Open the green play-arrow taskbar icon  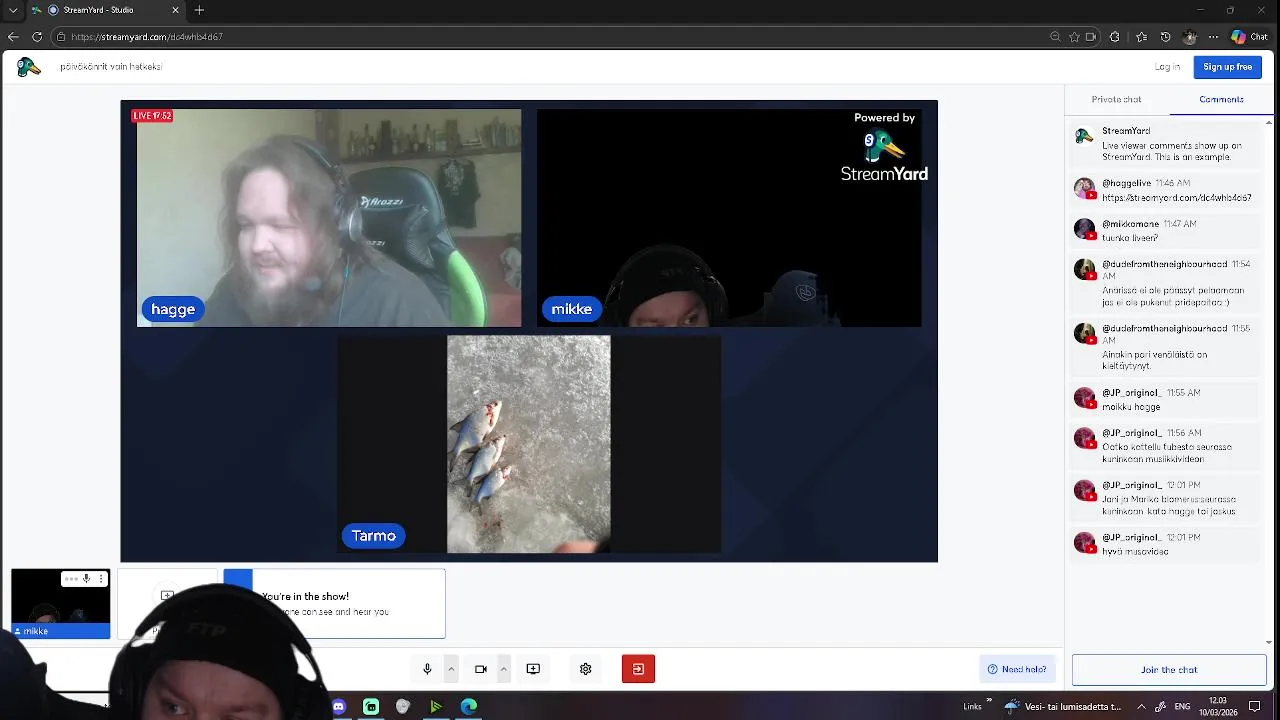(436, 707)
